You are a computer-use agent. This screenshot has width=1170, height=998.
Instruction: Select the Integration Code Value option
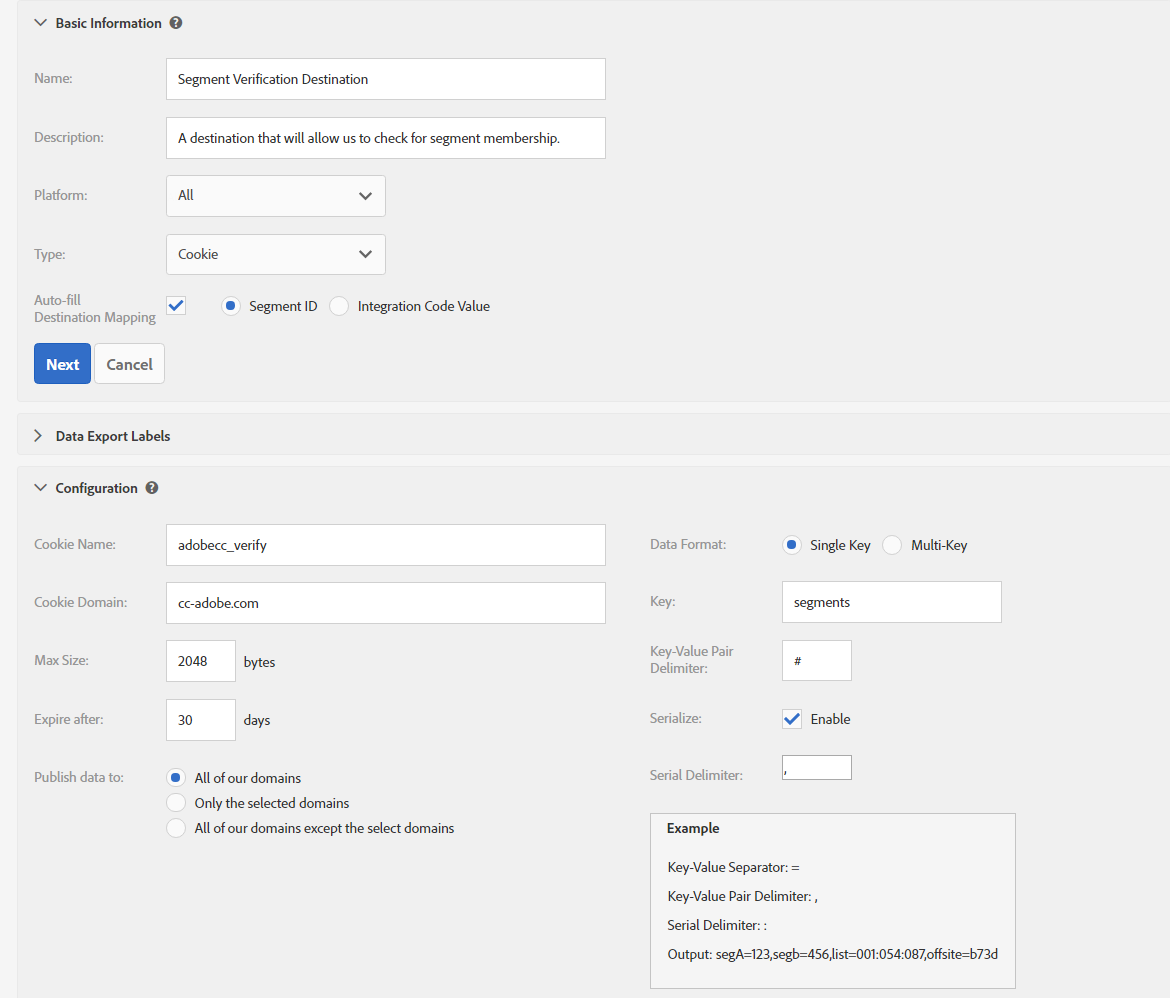pyautogui.click(x=338, y=306)
